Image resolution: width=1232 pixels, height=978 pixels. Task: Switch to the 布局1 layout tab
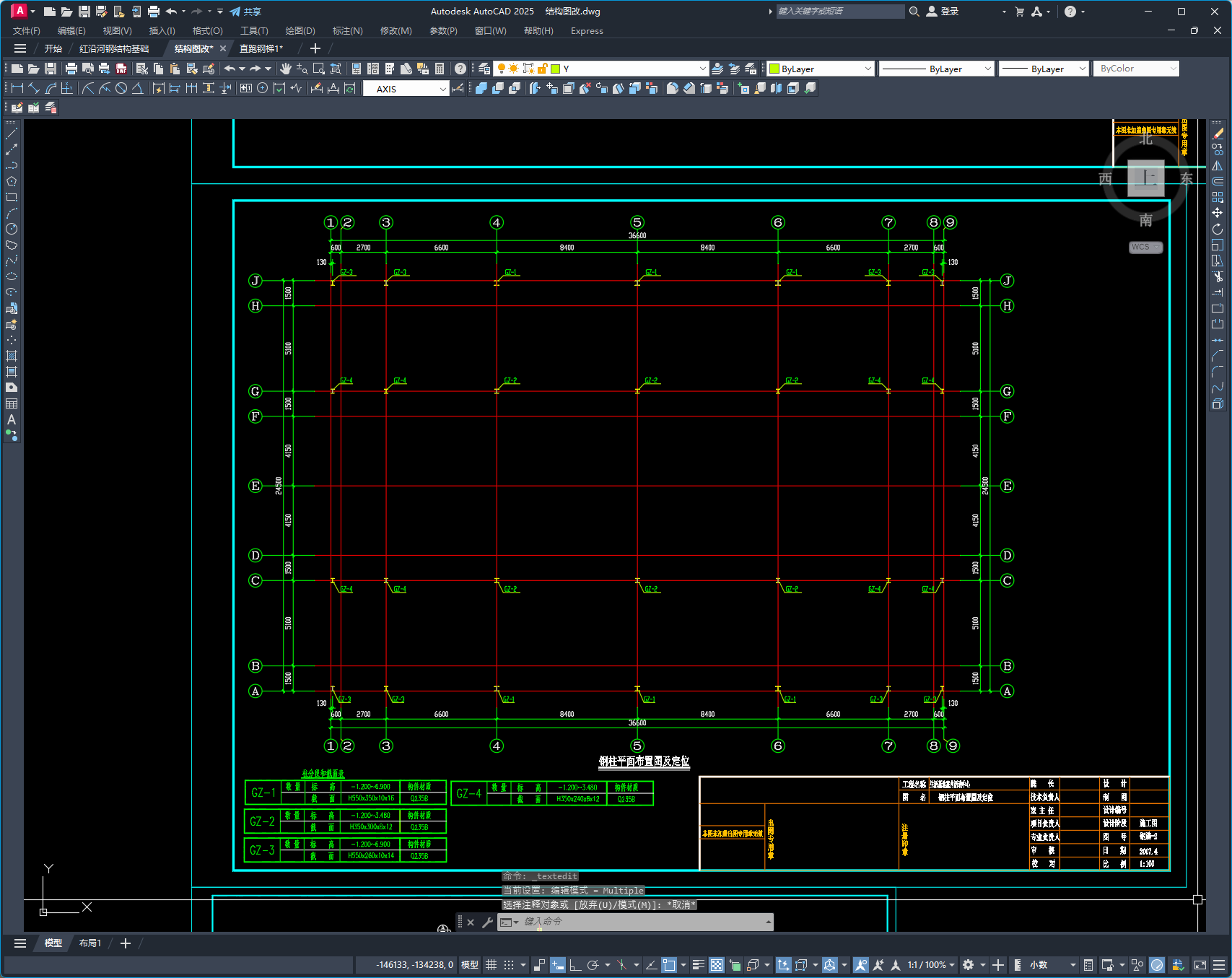pos(90,943)
